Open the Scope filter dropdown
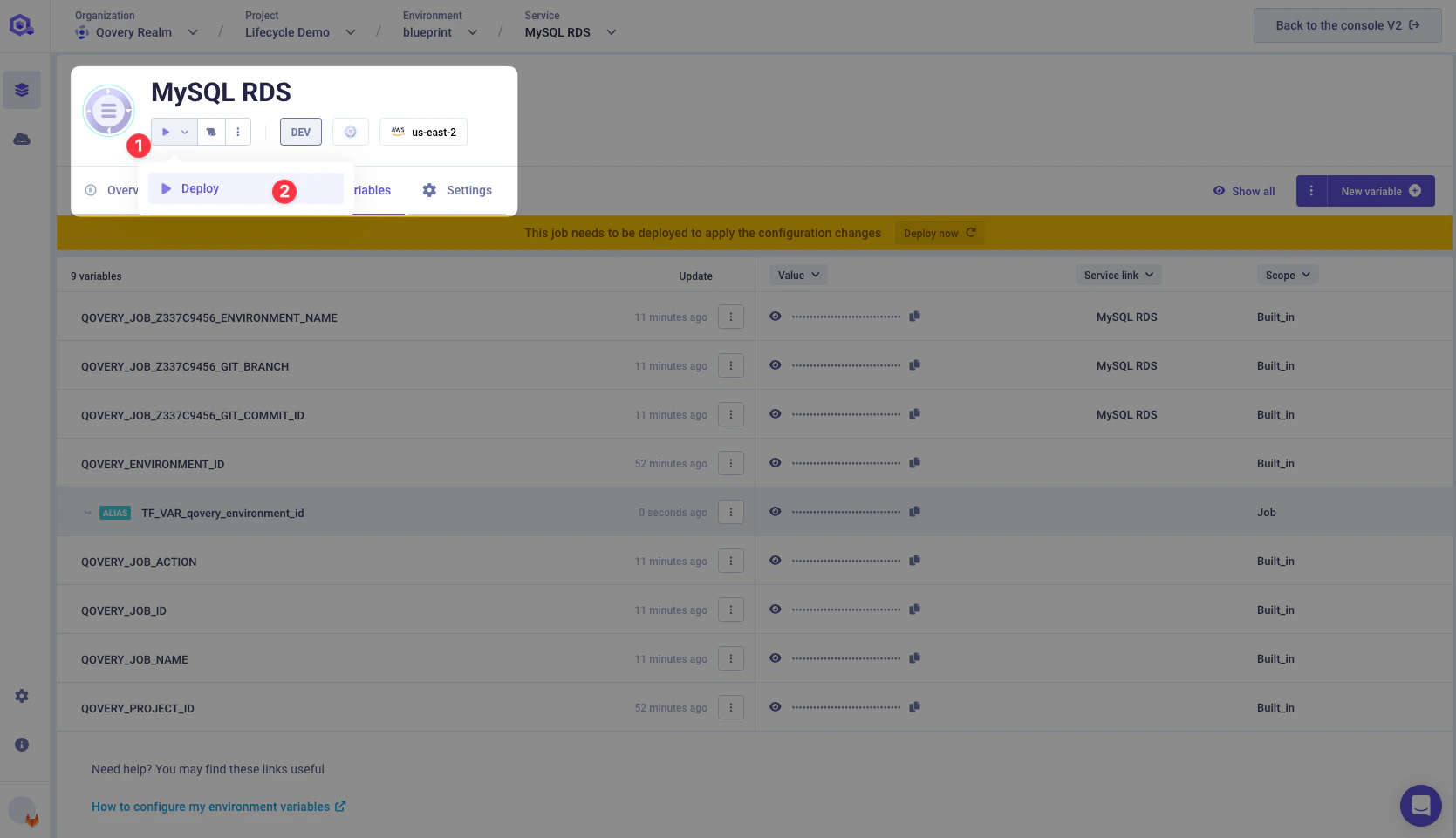This screenshot has width=1456, height=838. point(1287,275)
